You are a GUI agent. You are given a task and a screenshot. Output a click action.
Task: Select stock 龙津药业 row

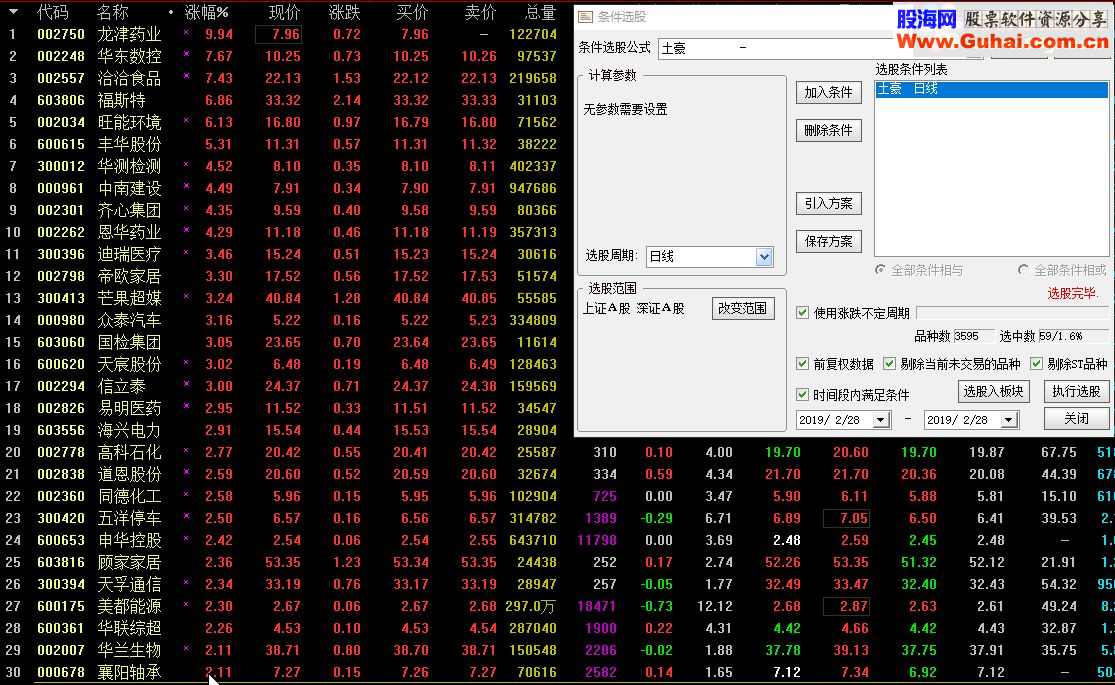pyautogui.click(x=281, y=34)
